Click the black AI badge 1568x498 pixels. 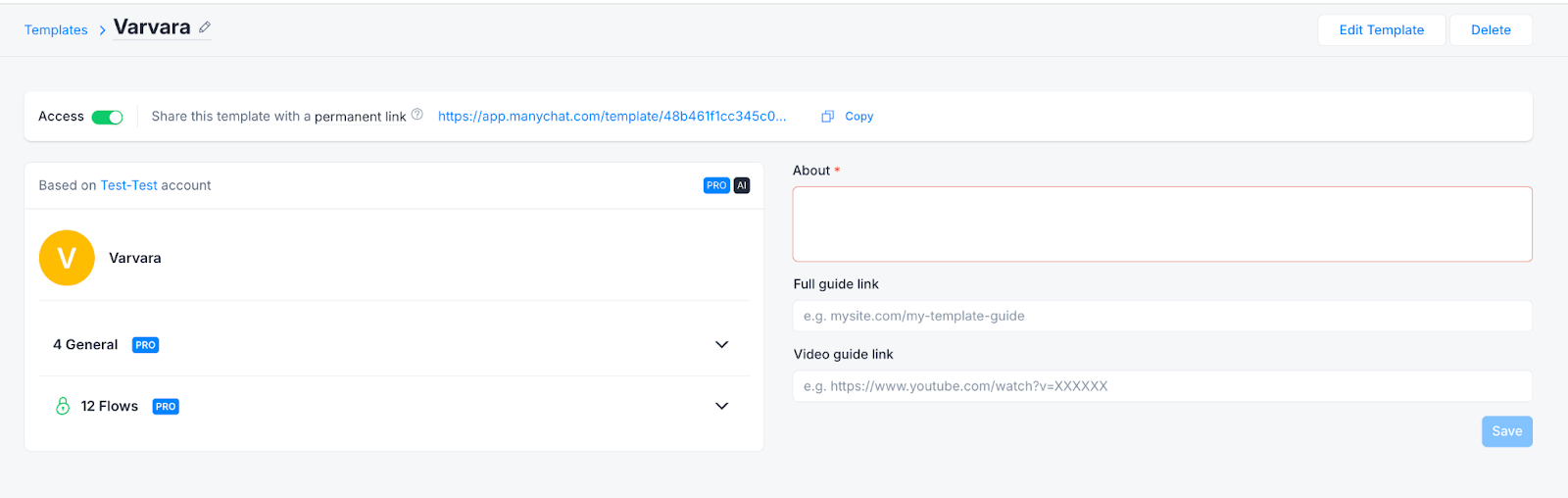pos(742,185)
